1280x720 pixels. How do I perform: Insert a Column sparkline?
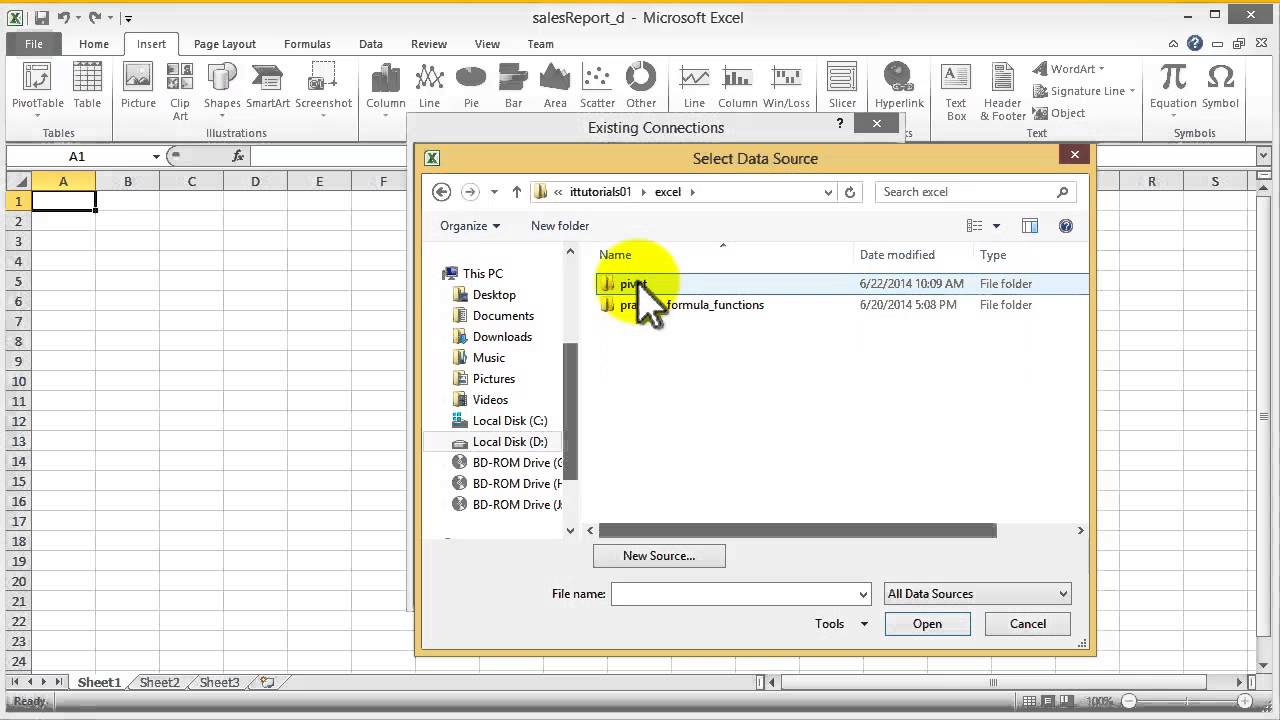737,87
